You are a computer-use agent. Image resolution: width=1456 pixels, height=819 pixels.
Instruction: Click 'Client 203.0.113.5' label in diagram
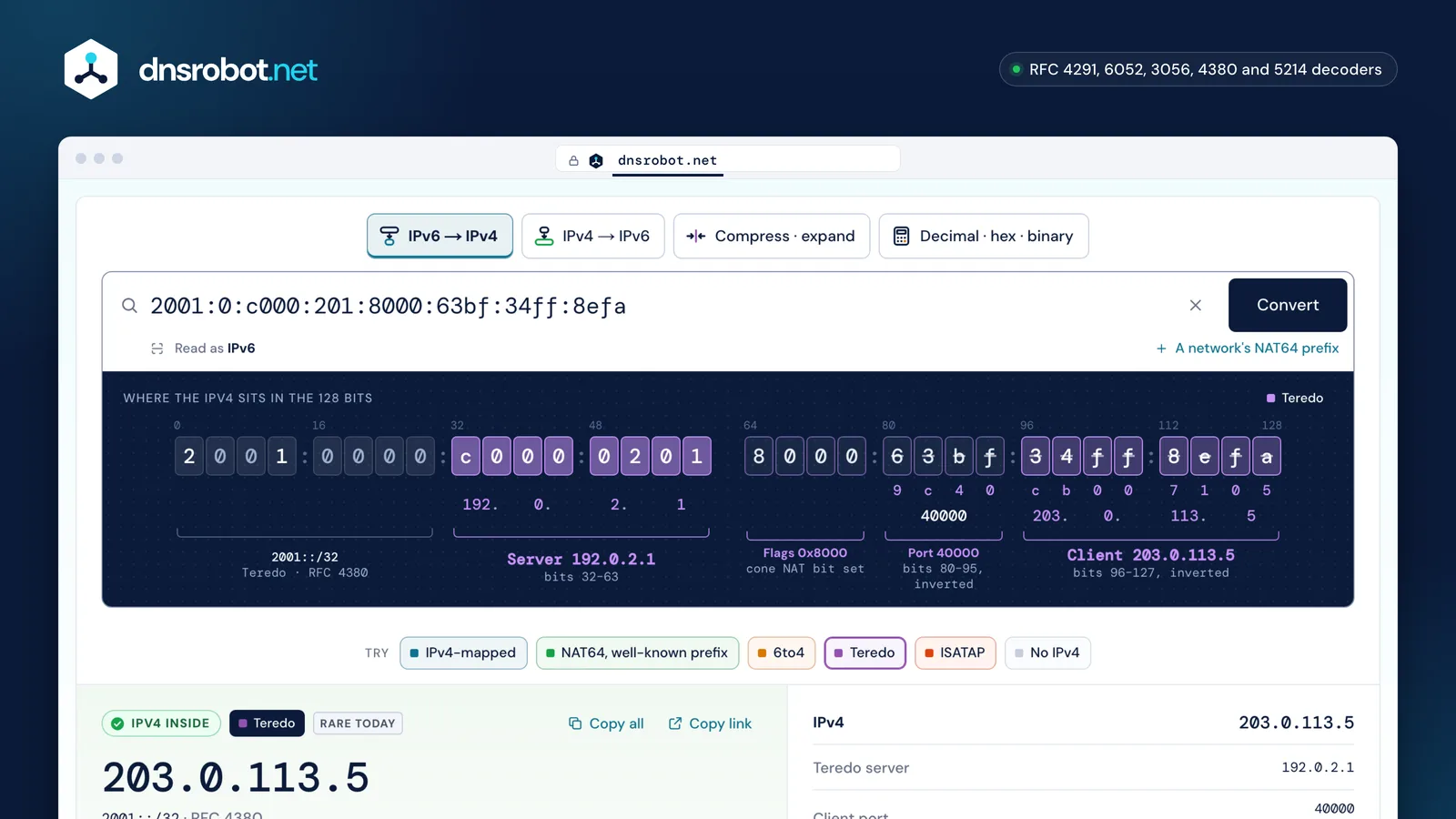1150,555
